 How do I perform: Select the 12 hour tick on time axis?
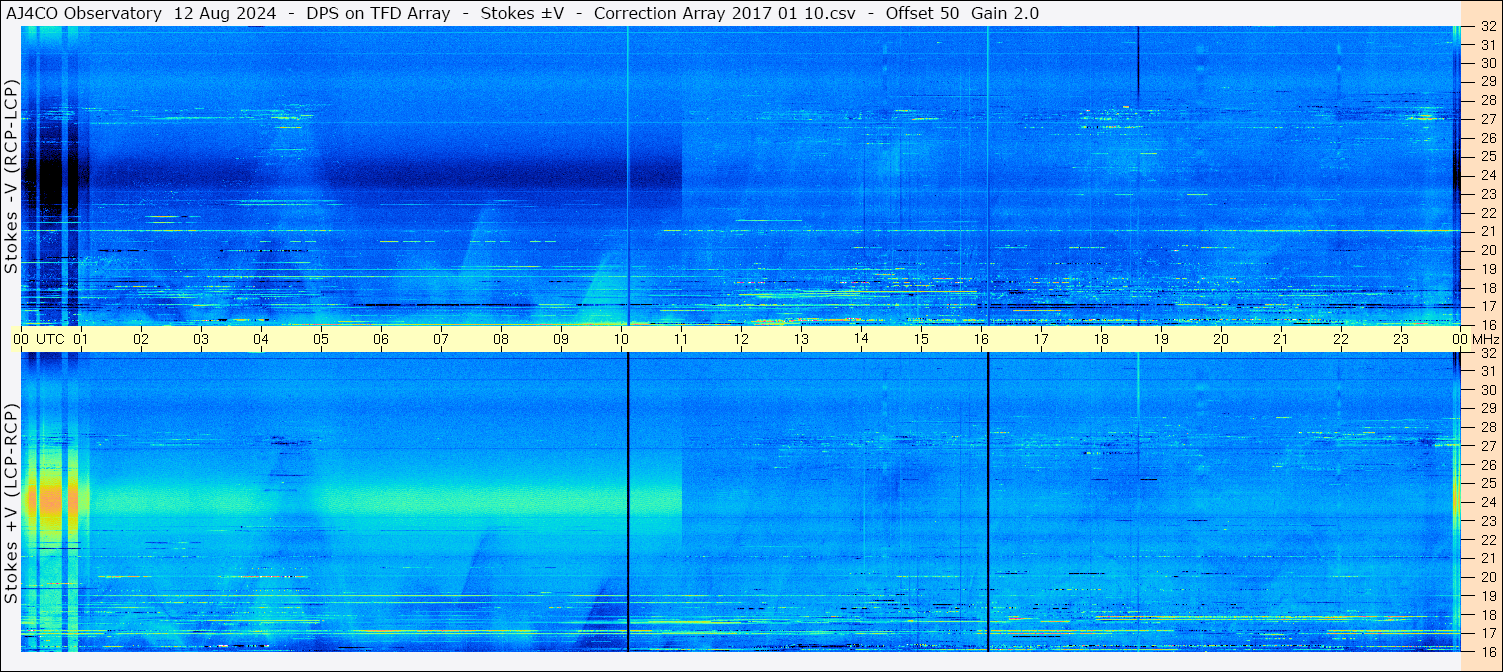[x=741, y=340]
